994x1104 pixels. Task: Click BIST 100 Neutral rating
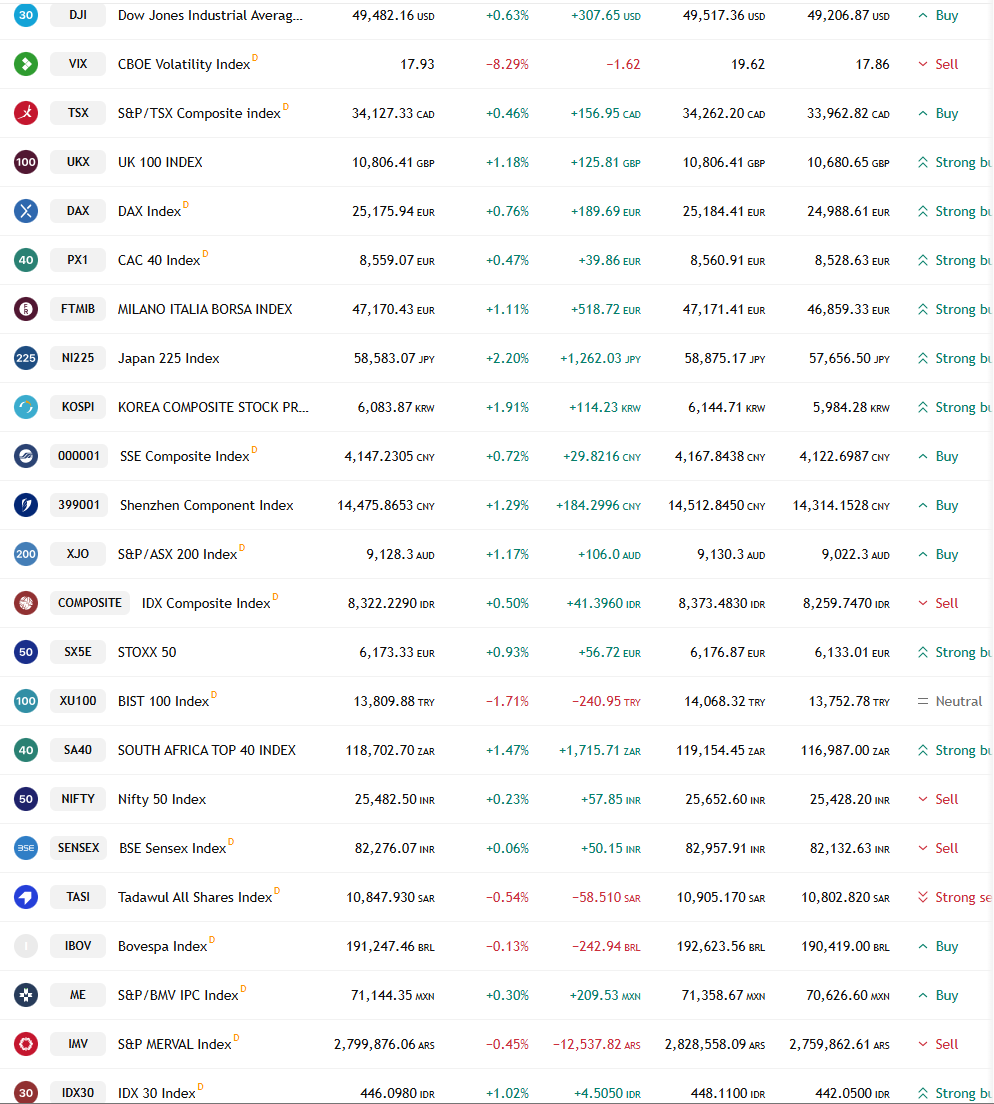pos(950,701)
